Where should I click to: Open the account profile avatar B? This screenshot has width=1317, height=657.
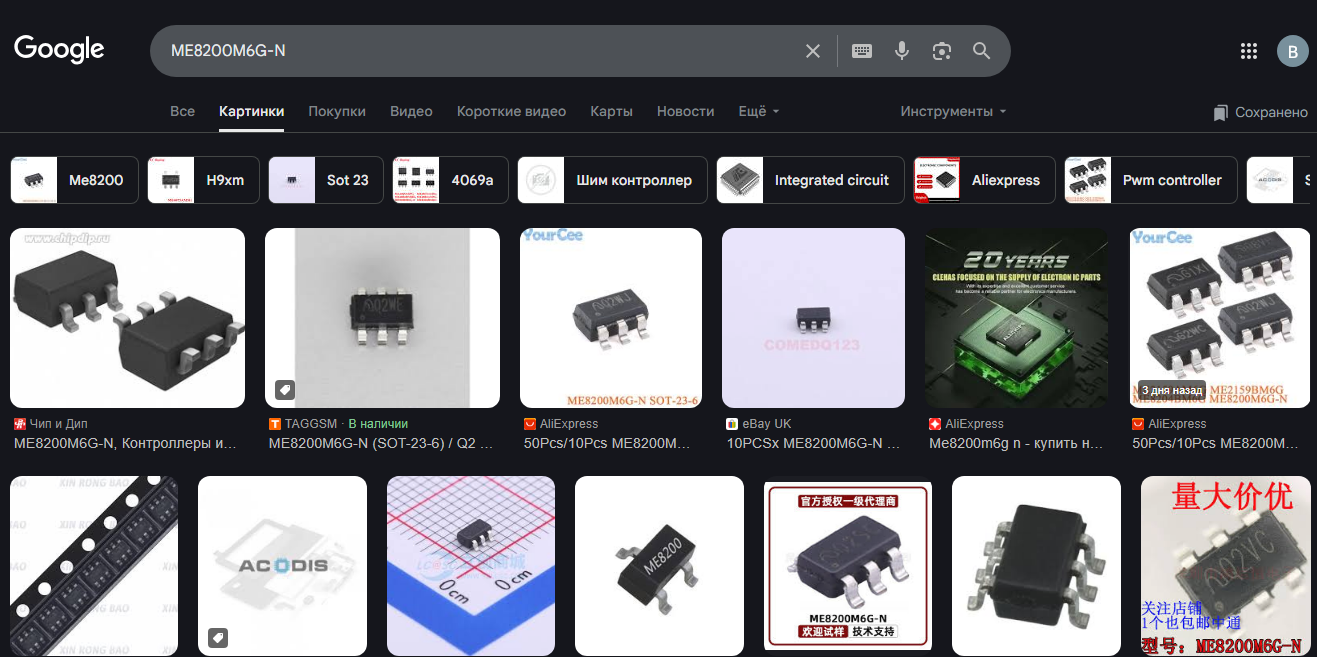(1292, 52)
